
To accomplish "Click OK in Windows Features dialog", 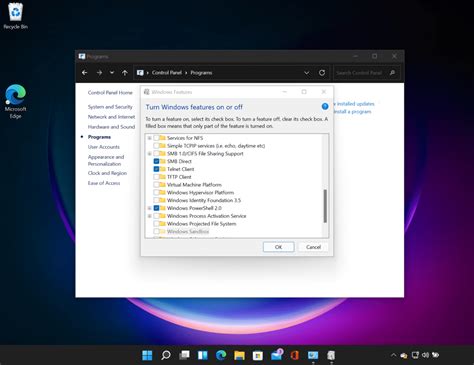I will click(x=278, y=247).
